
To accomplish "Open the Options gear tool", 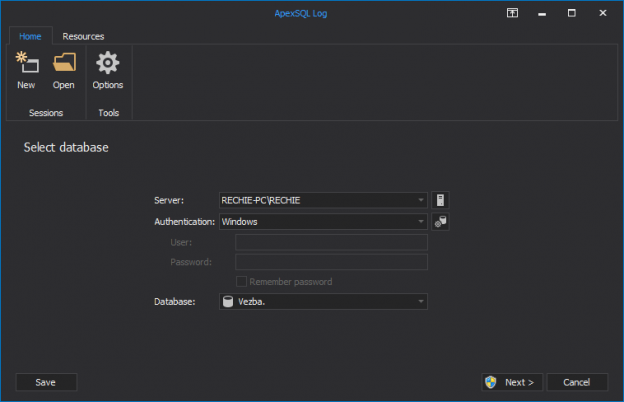I will (108, 70).
